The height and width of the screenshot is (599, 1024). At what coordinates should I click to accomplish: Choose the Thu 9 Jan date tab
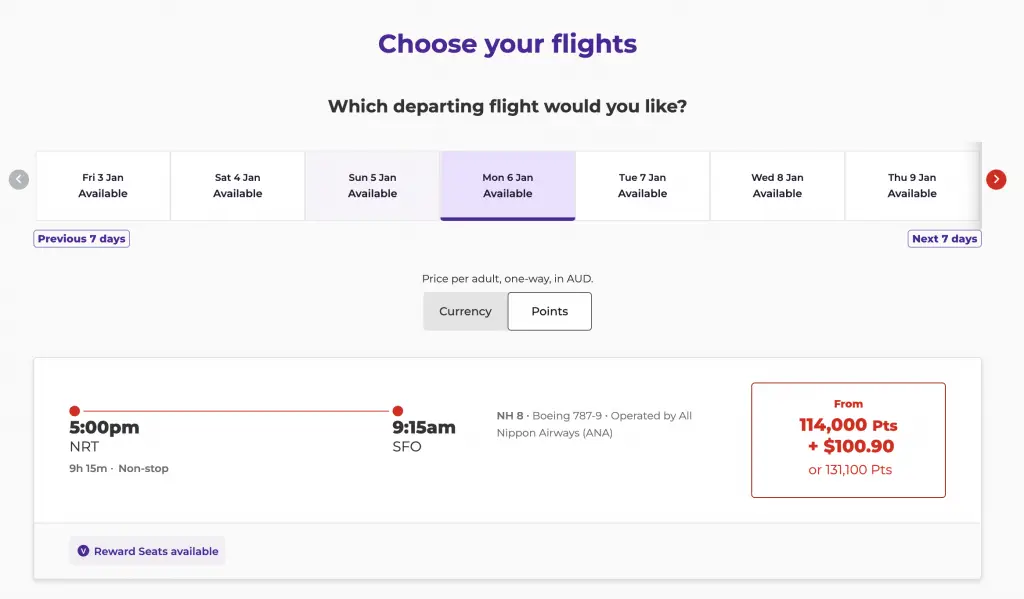click(x=911, y=186)
